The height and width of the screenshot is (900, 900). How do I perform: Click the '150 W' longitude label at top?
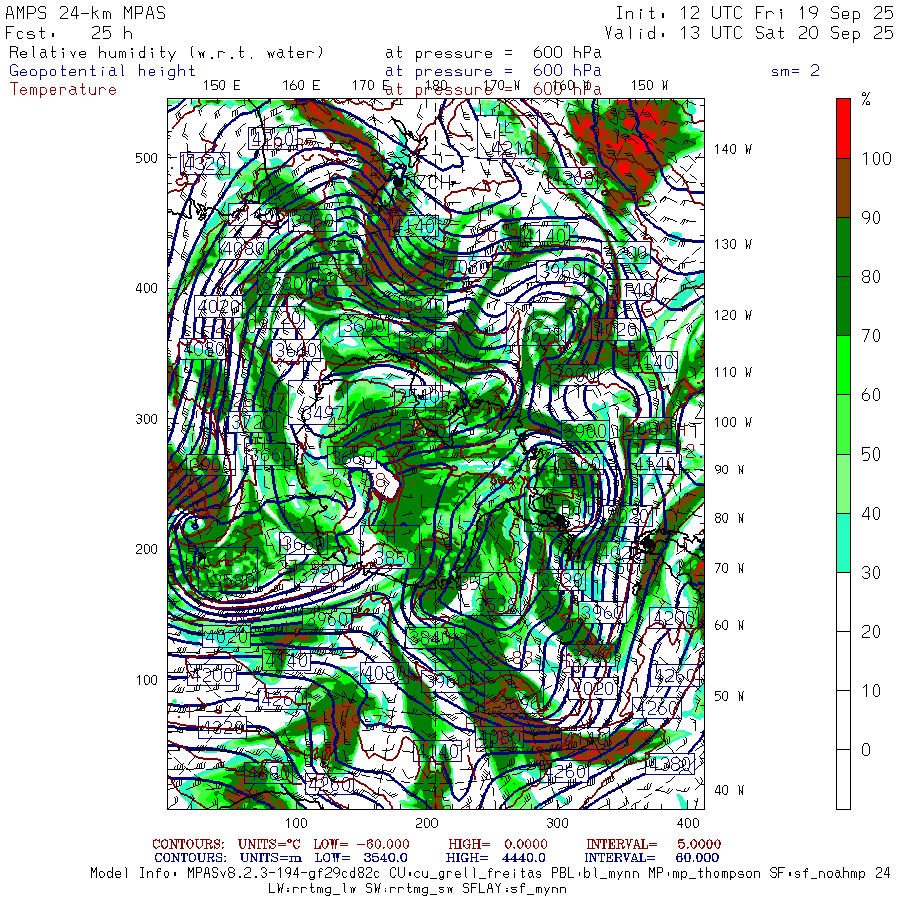click(x=649, y=86)
